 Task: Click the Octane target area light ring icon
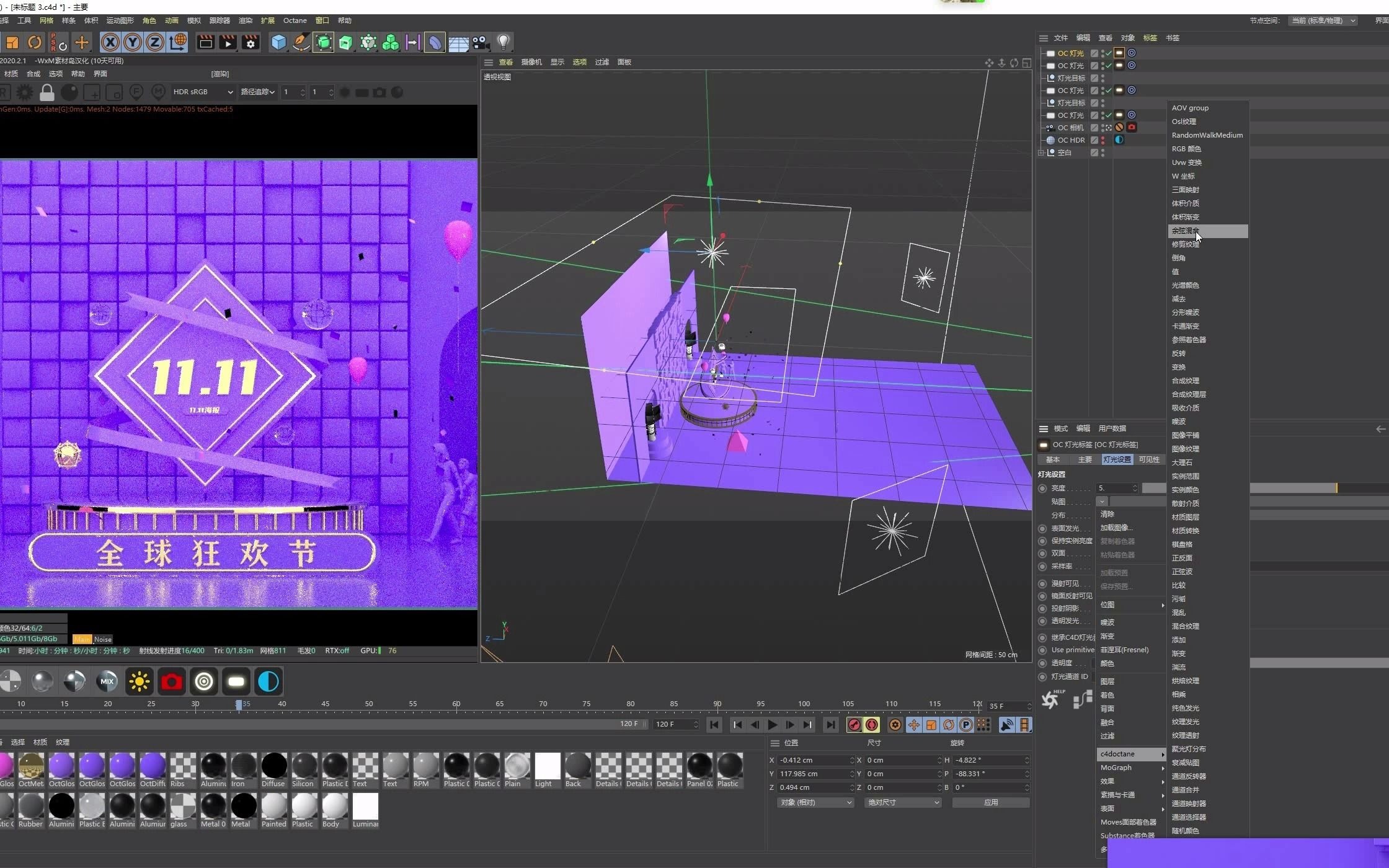click(204, 682)
